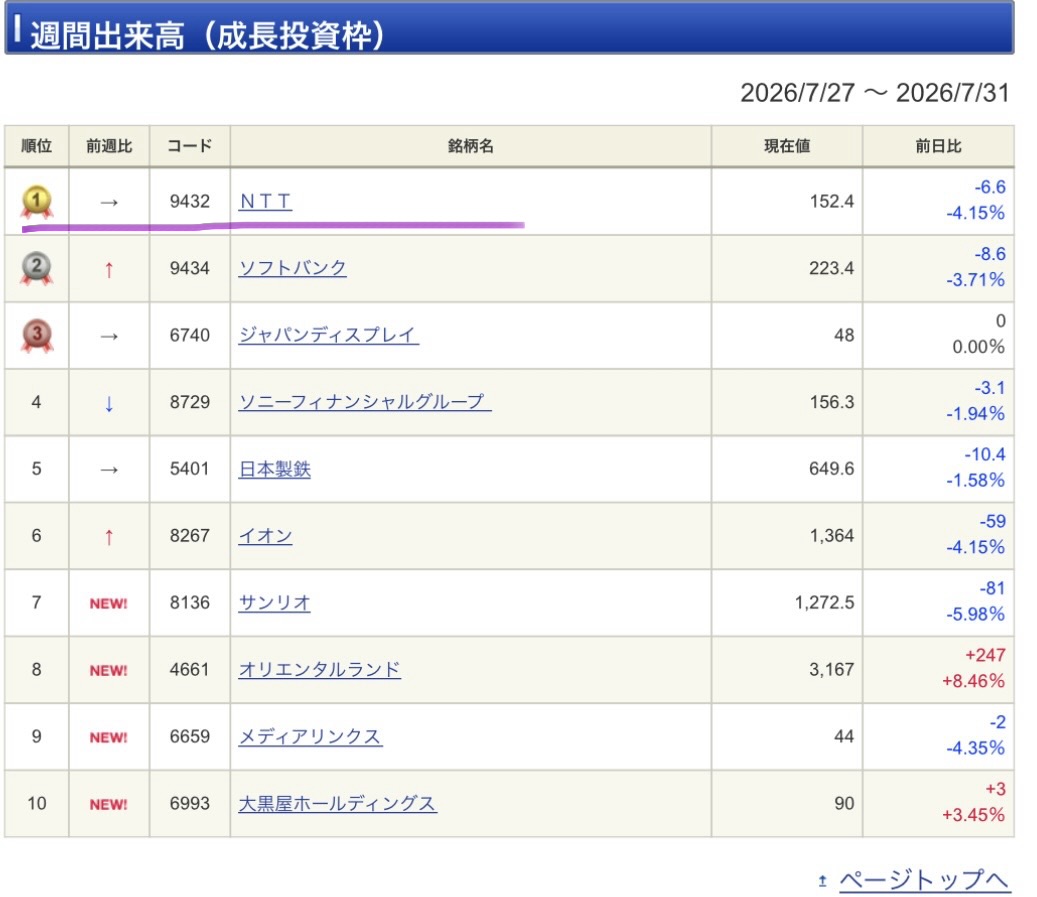Click the code 5401 cell
This screenshot has height=897, width=1037.
pyautogui.click(x=190, y=468)
